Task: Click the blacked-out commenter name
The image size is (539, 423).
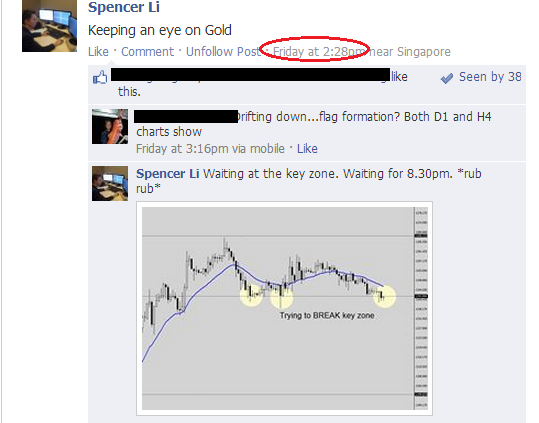Action: tap(186, 116)
